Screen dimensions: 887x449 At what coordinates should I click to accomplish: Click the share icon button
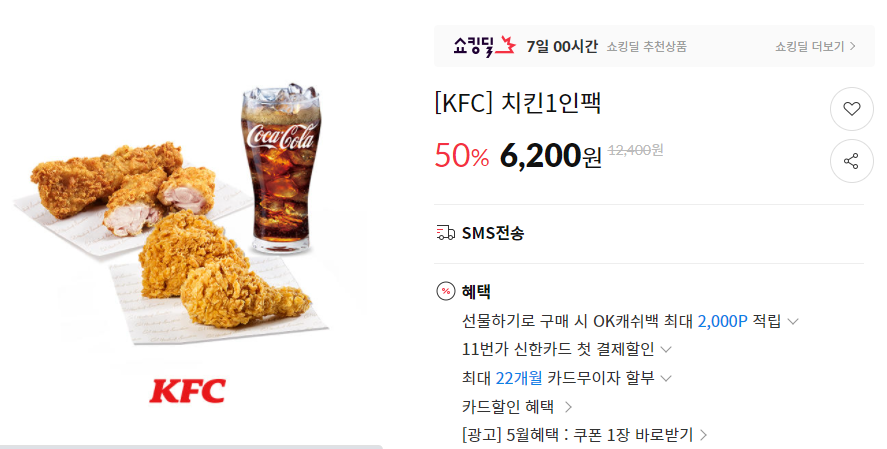click(851, 161)
